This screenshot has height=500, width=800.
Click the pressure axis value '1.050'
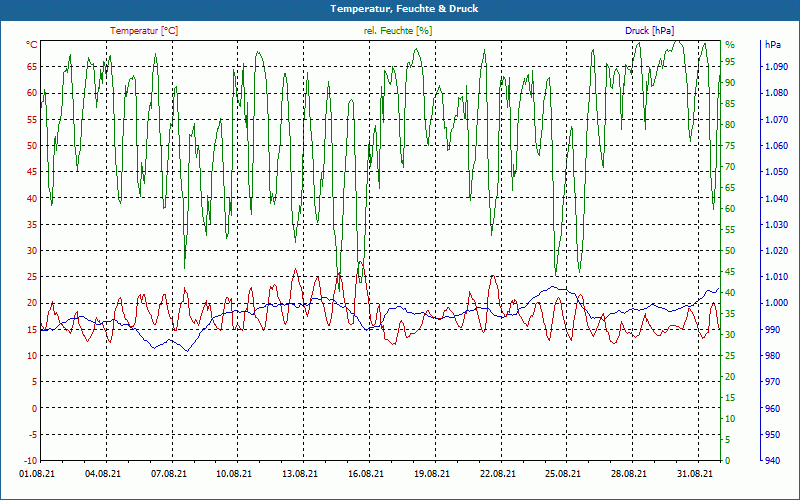(777, 171)
